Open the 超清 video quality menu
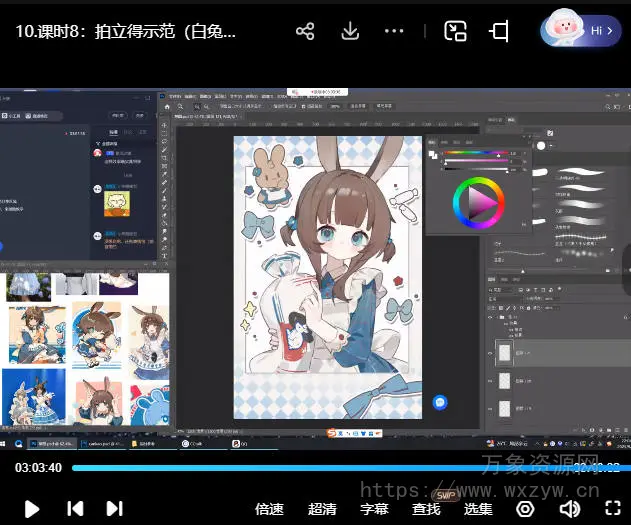The width and height of the screenshot is (631, 525). pos(322,509)
